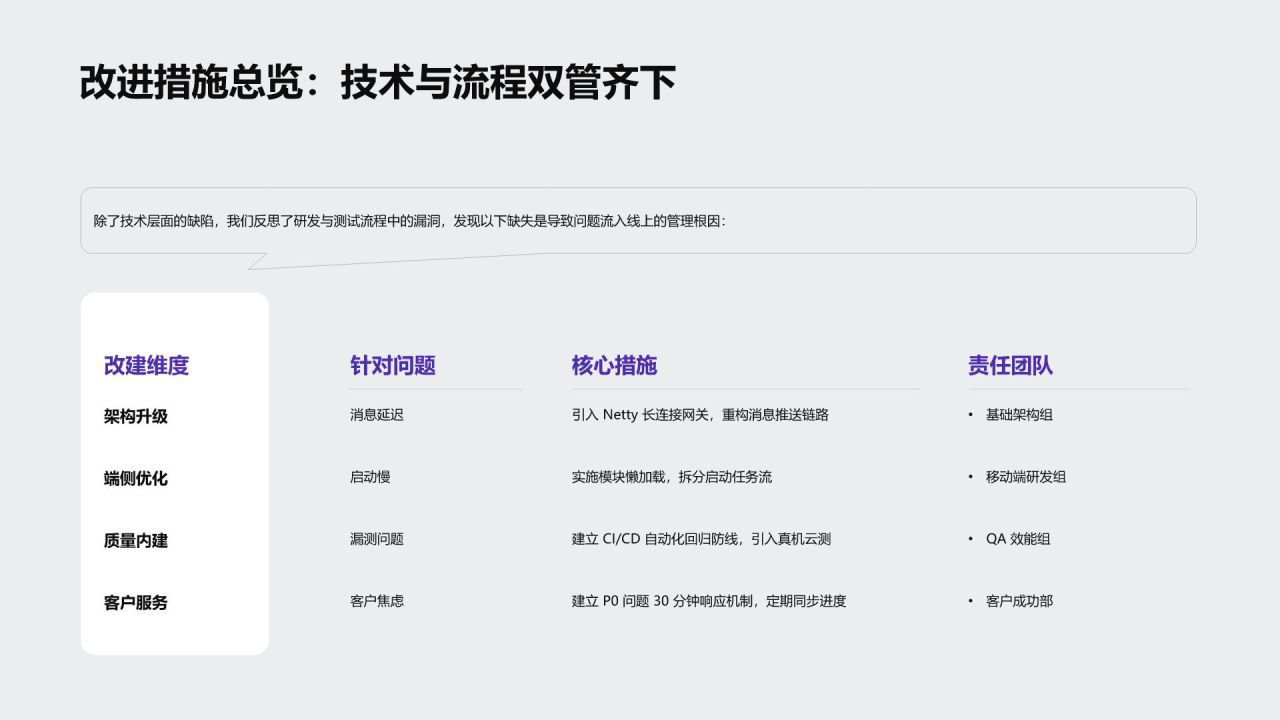
Task: Select the 启动慢 problem text
Action: 370,476
